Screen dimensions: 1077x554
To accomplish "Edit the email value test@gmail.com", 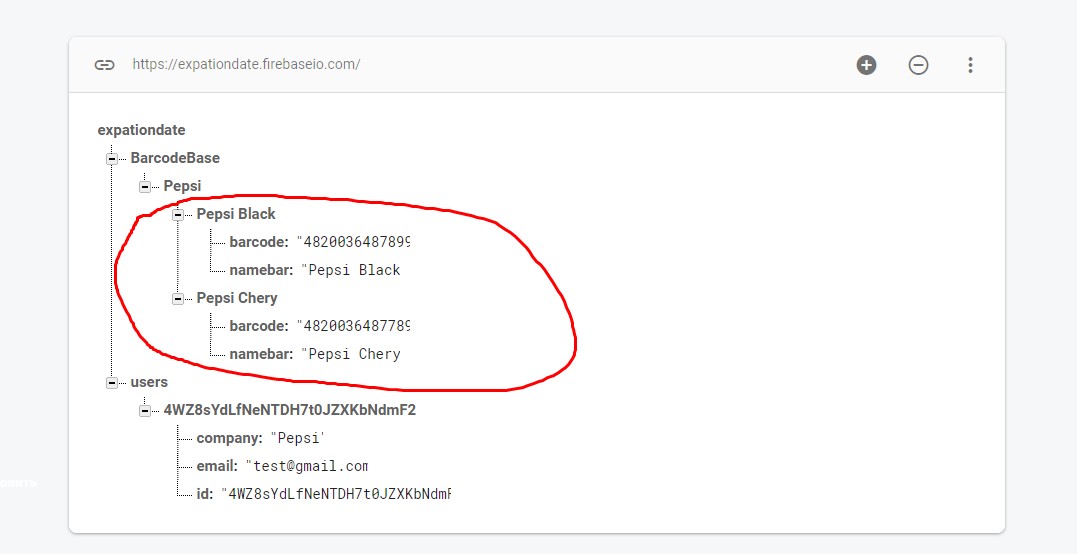I will pos(307,467).
